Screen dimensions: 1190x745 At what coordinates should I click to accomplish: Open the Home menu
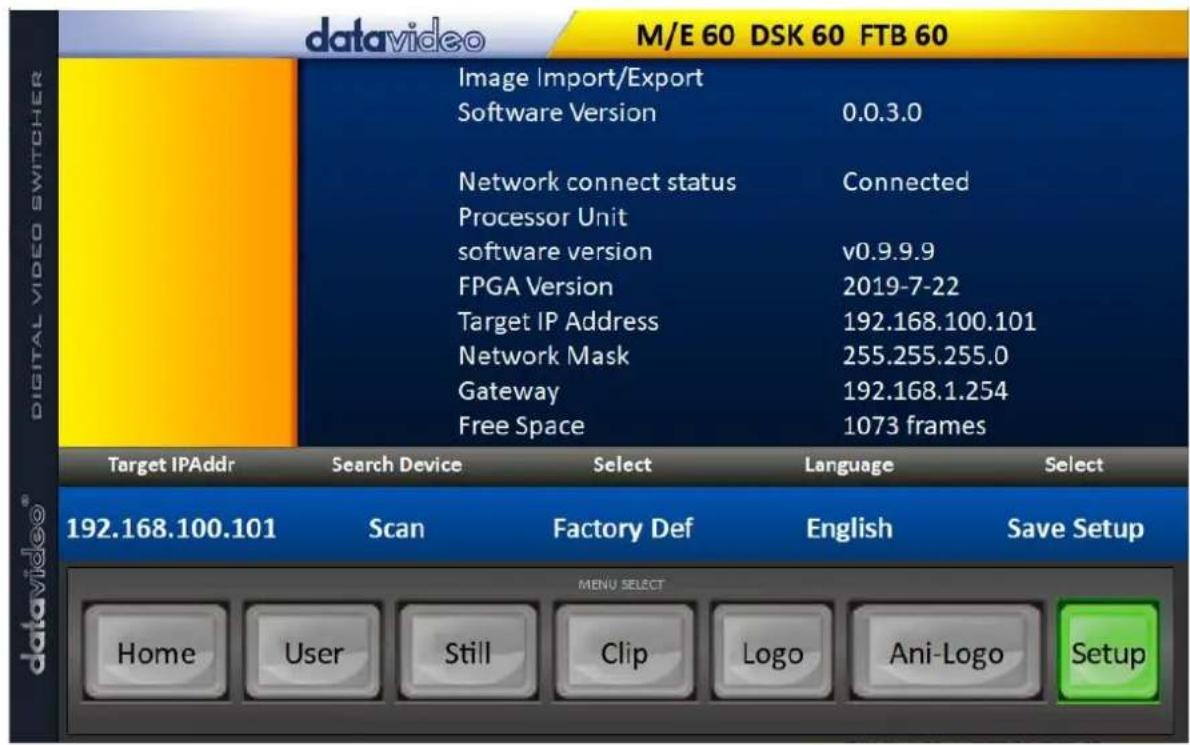point(156,652)
